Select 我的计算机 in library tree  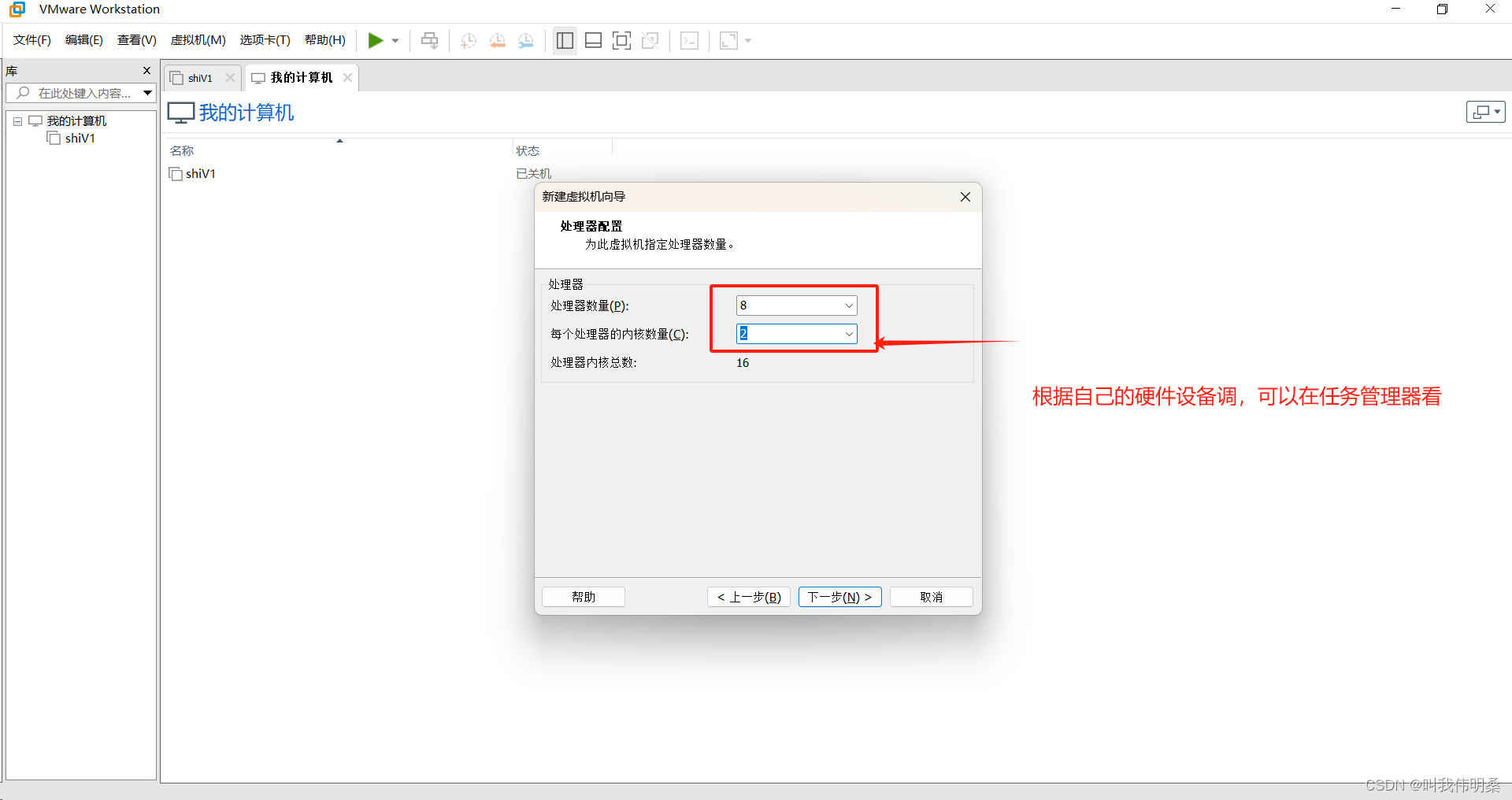(x=76, y=120)
